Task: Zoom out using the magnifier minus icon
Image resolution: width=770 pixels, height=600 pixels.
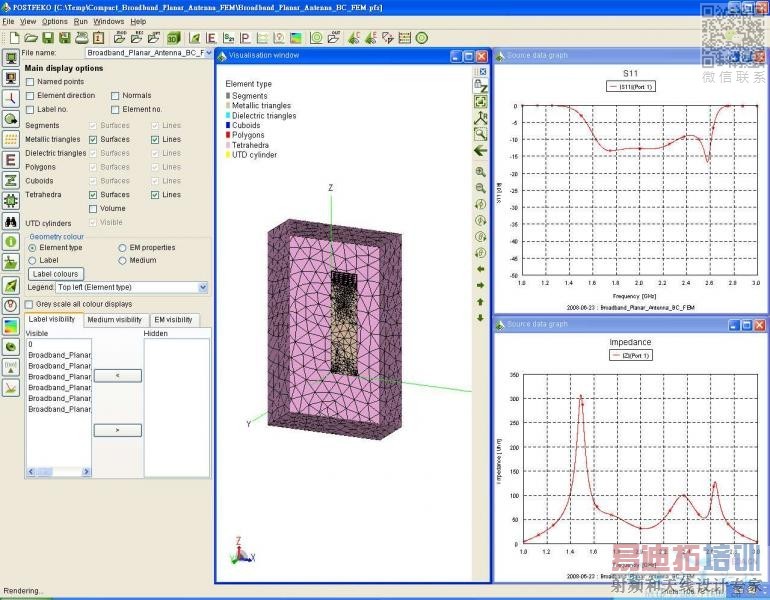Action: tap(480, 188)
